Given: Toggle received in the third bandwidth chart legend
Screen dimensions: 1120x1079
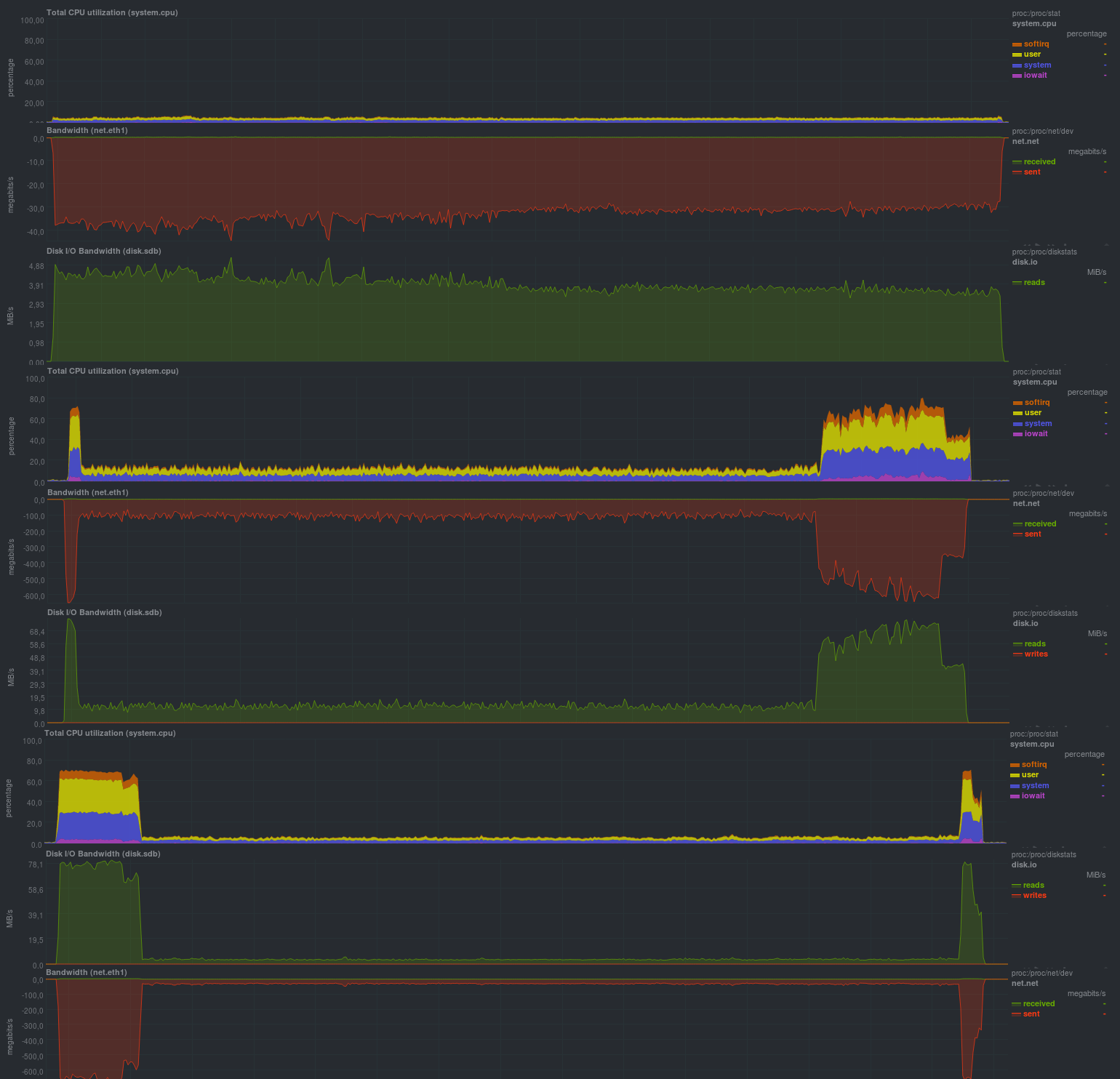Looking at the screenshot, I should click(x=1039, y=1004).
